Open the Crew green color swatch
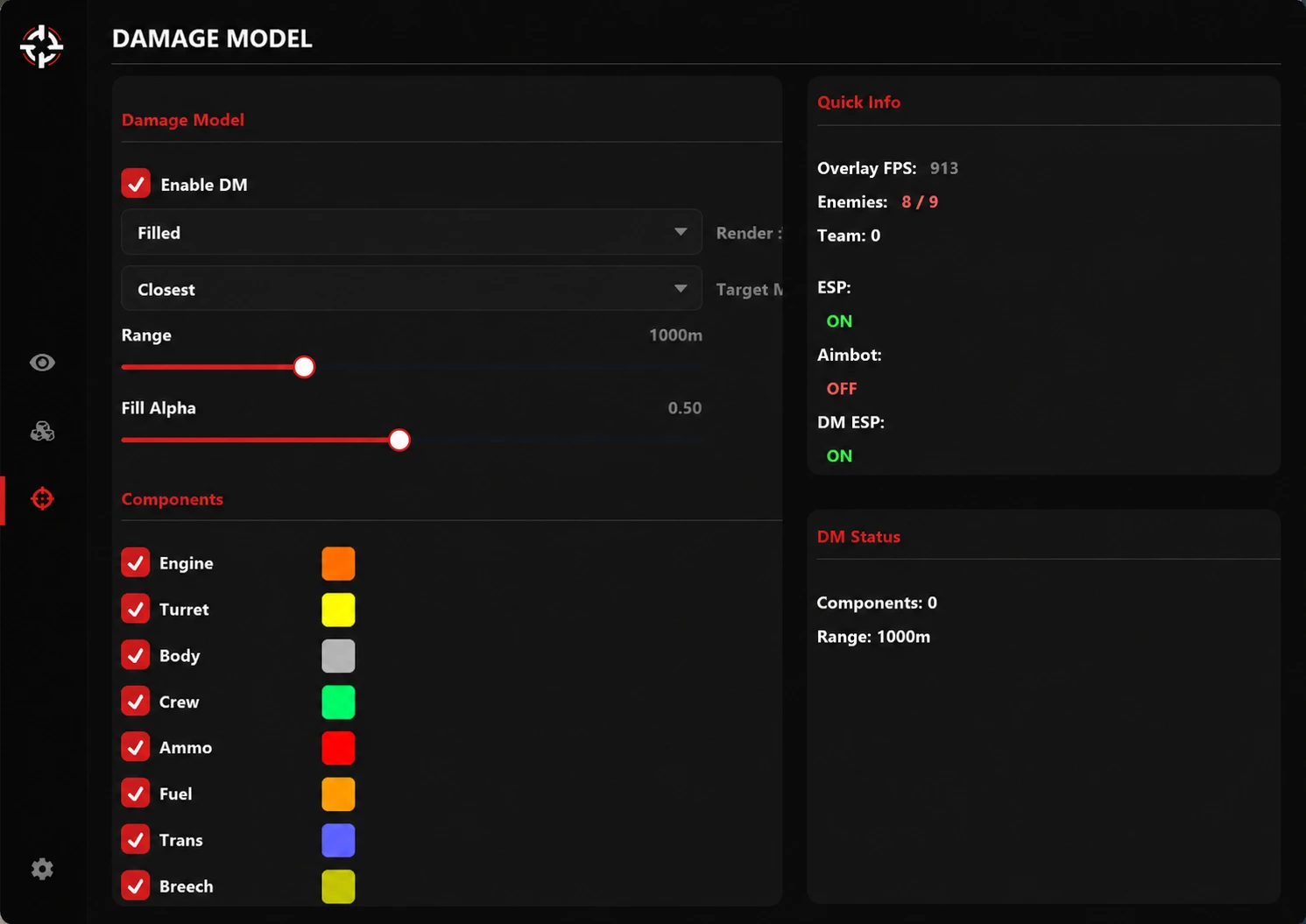Screen dimensions: 1306x924 338,702
